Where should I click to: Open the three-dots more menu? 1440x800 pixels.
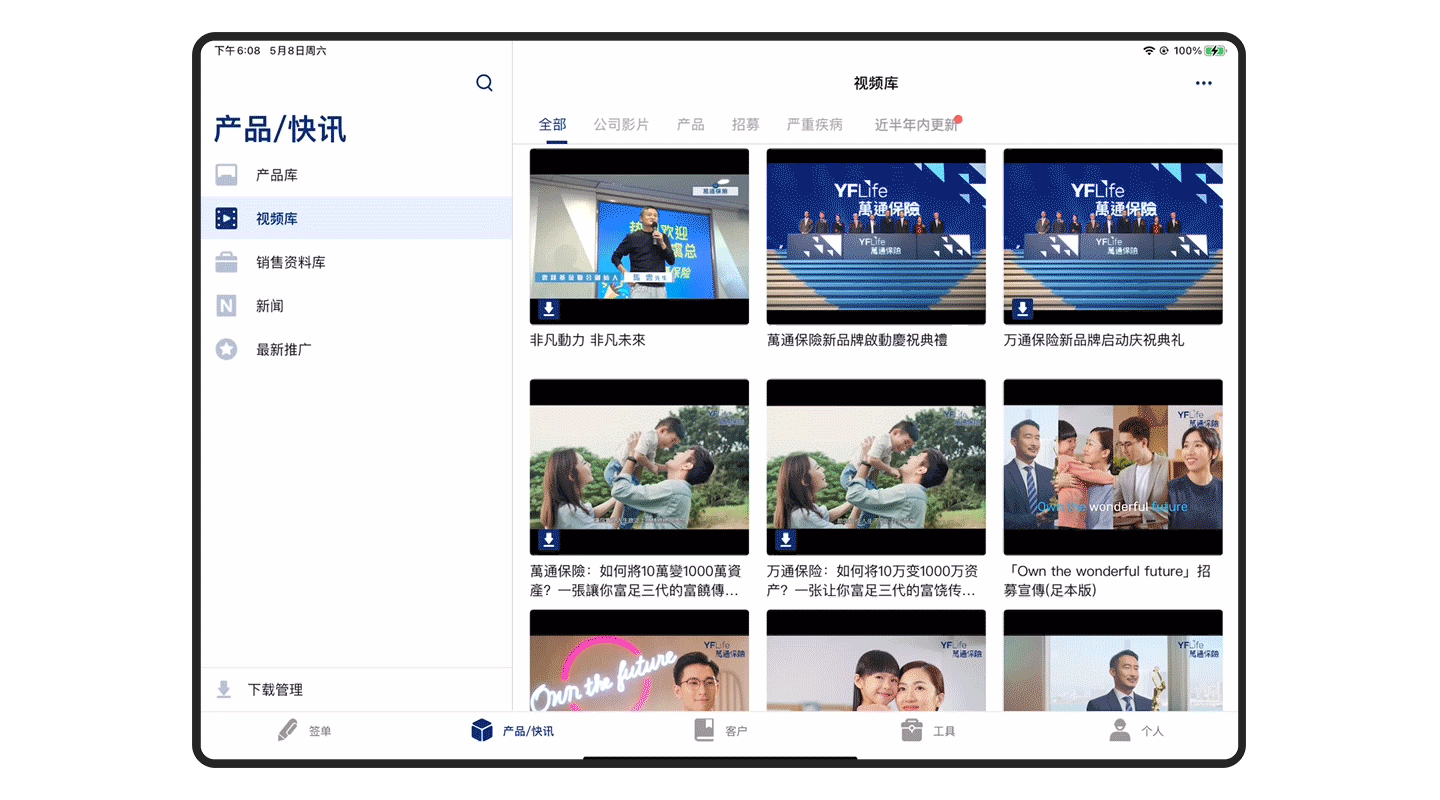pos(1204,83)
